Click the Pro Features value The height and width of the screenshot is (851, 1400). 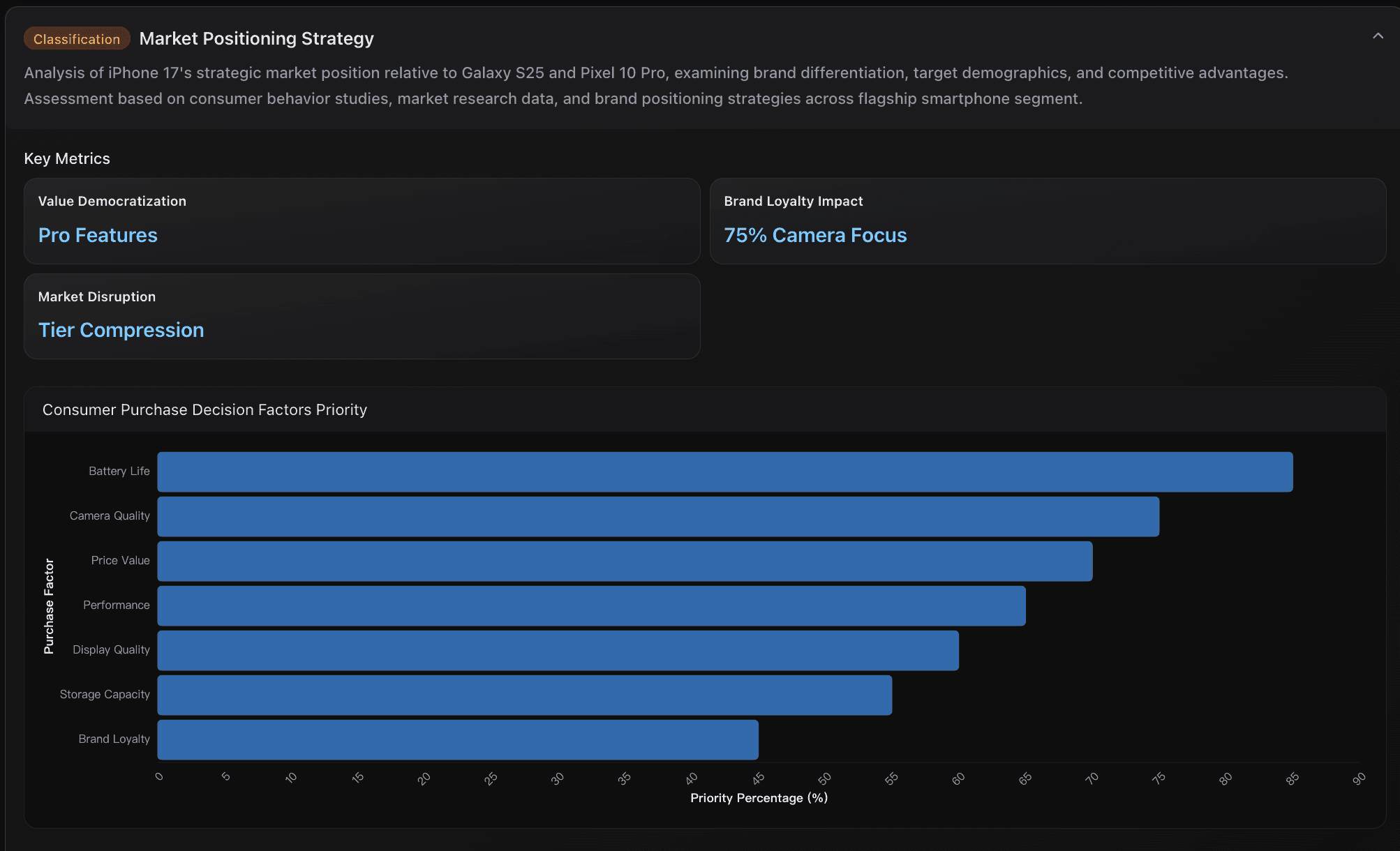tap(98, 235)
